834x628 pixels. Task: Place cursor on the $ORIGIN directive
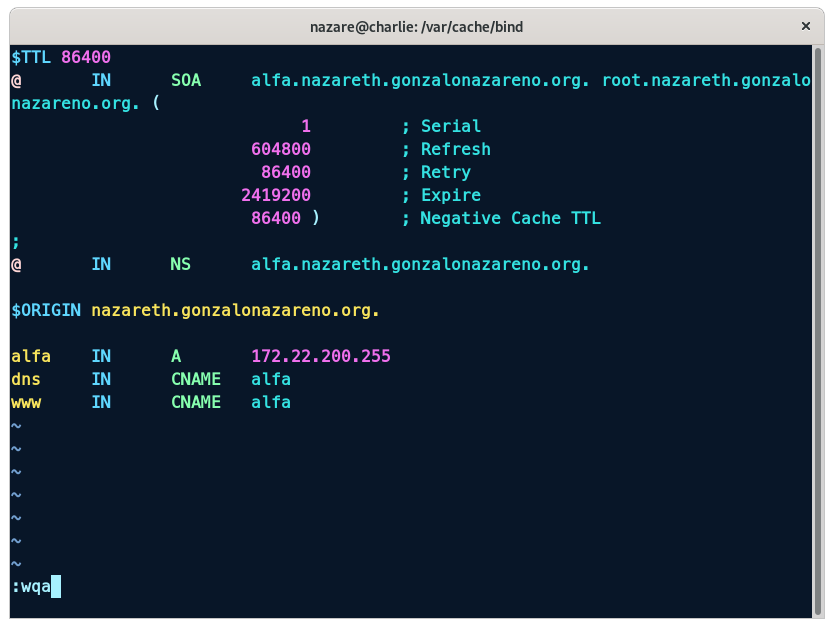46,311
